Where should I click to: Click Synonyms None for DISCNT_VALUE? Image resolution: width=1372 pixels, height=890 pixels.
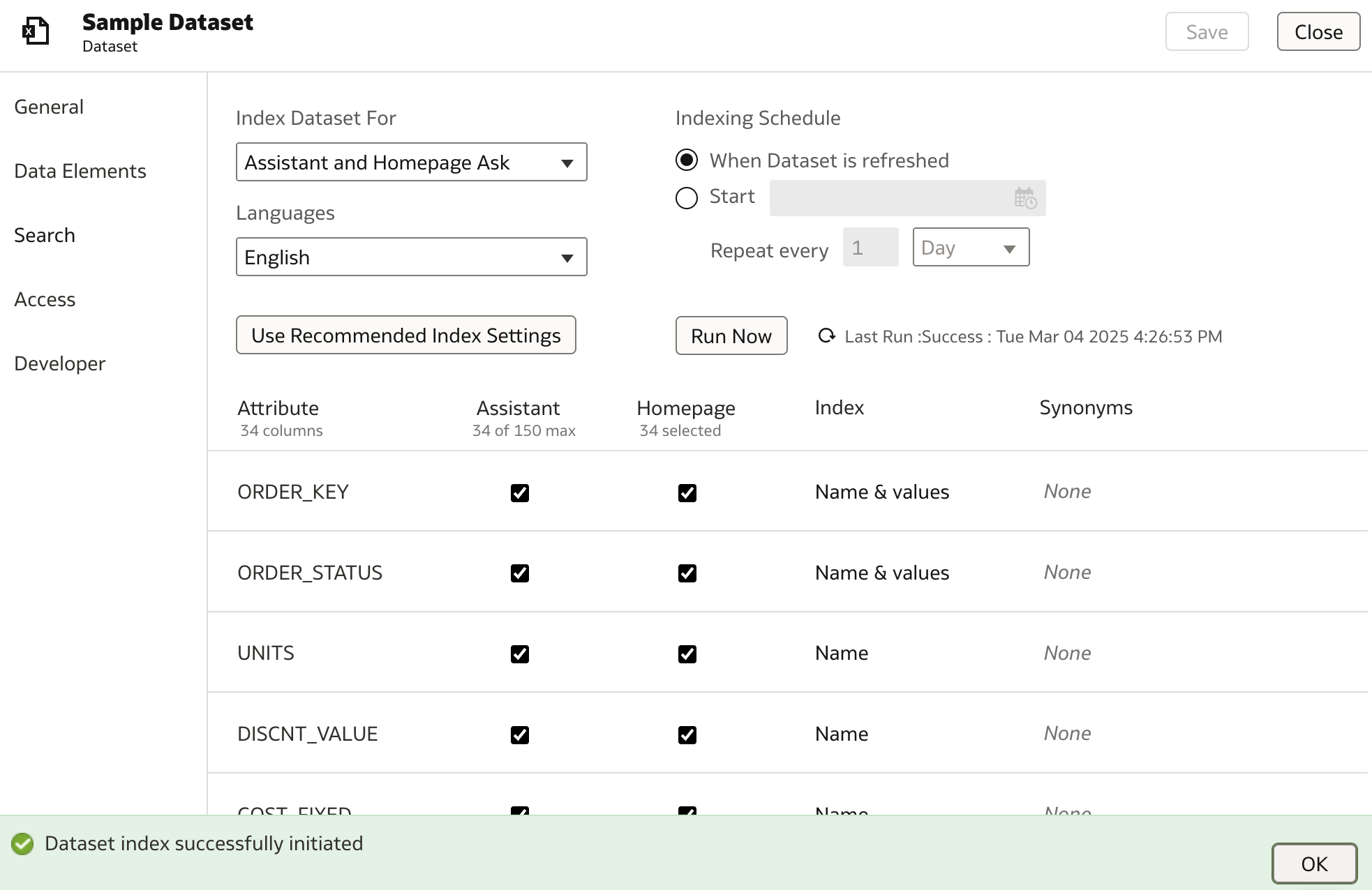(x=1067, y=733)
